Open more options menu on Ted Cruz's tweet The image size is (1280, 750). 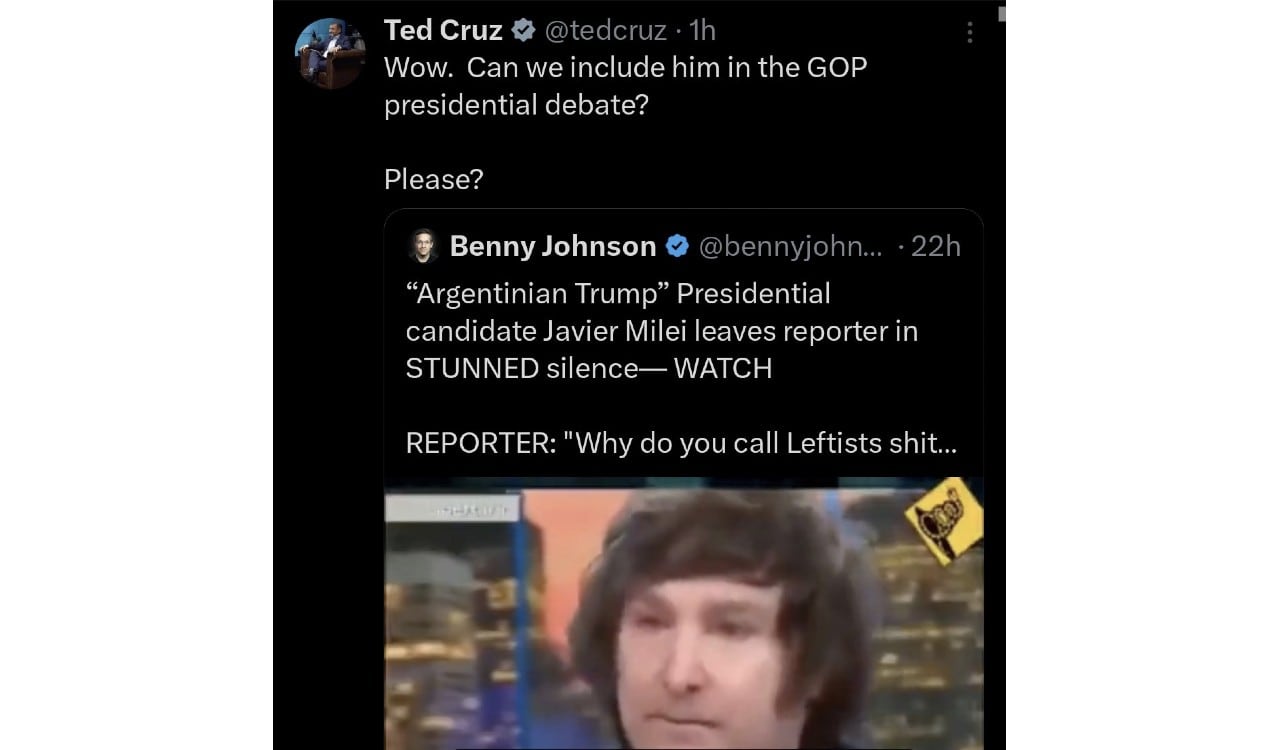click(968, 31)
